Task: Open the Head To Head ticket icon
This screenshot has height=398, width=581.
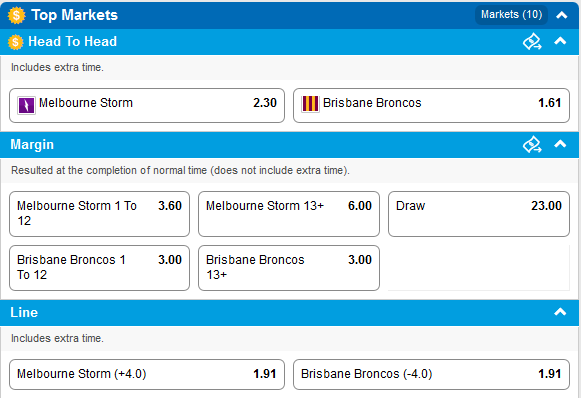Action: pos(532,42)
